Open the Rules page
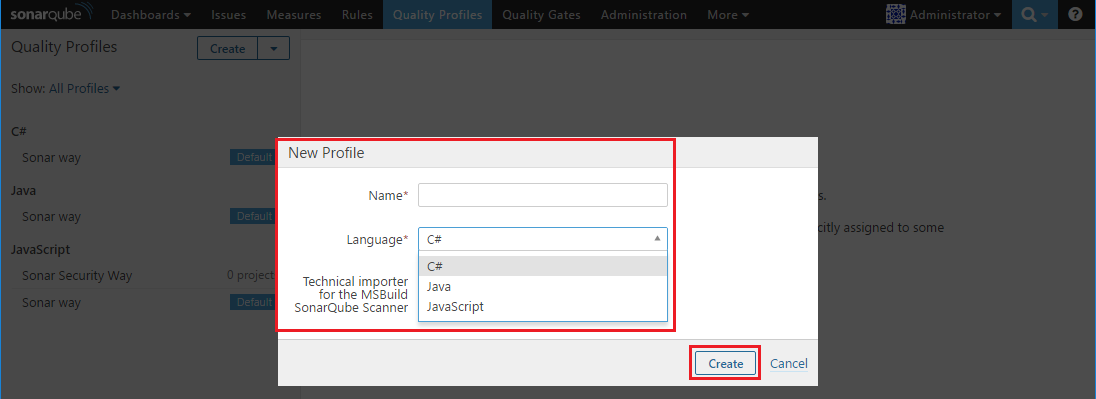 tap(357, 15)
